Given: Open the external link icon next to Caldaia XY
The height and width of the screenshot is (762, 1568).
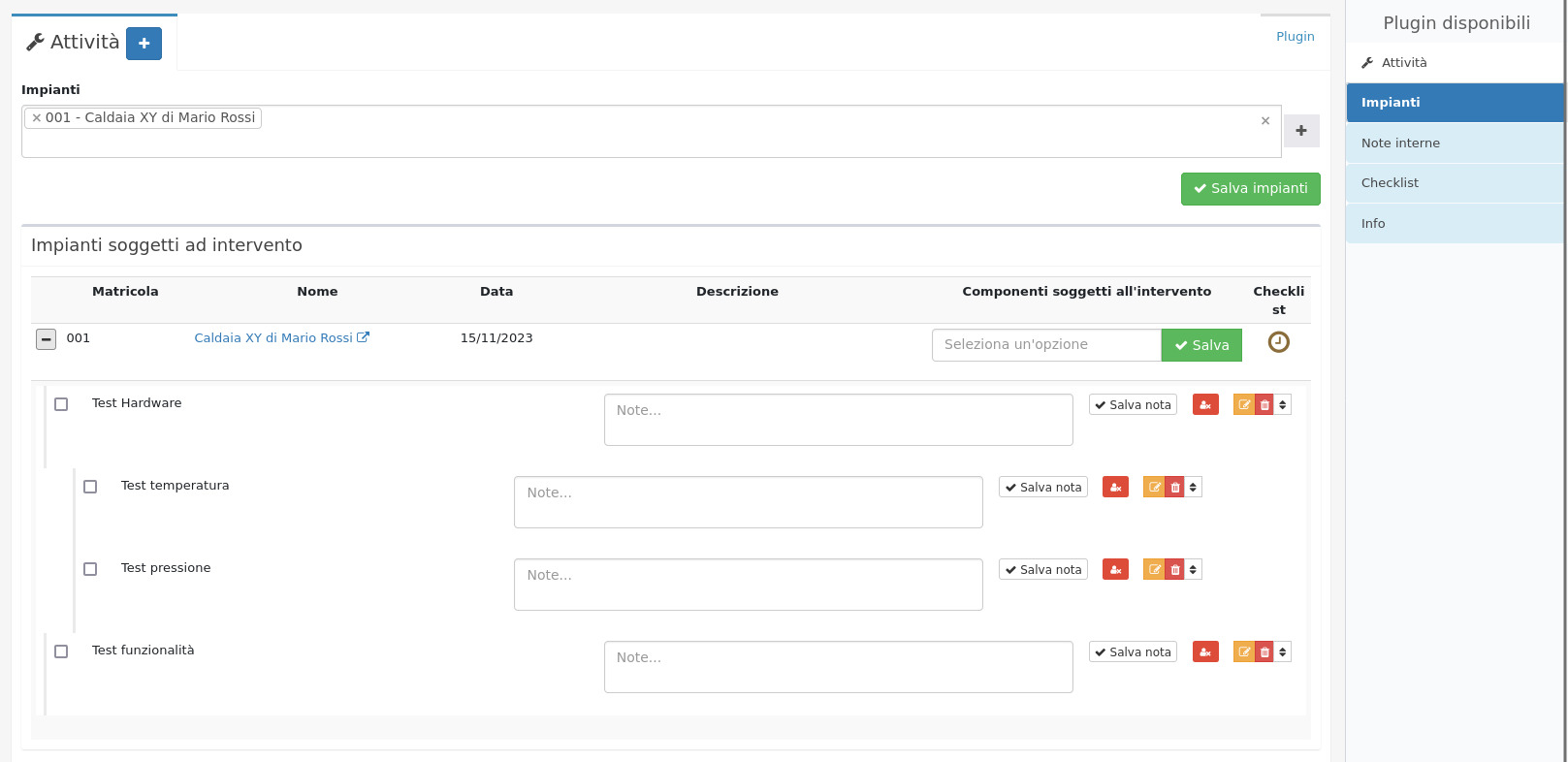Looking at the screenshot, I should (364, 338).
